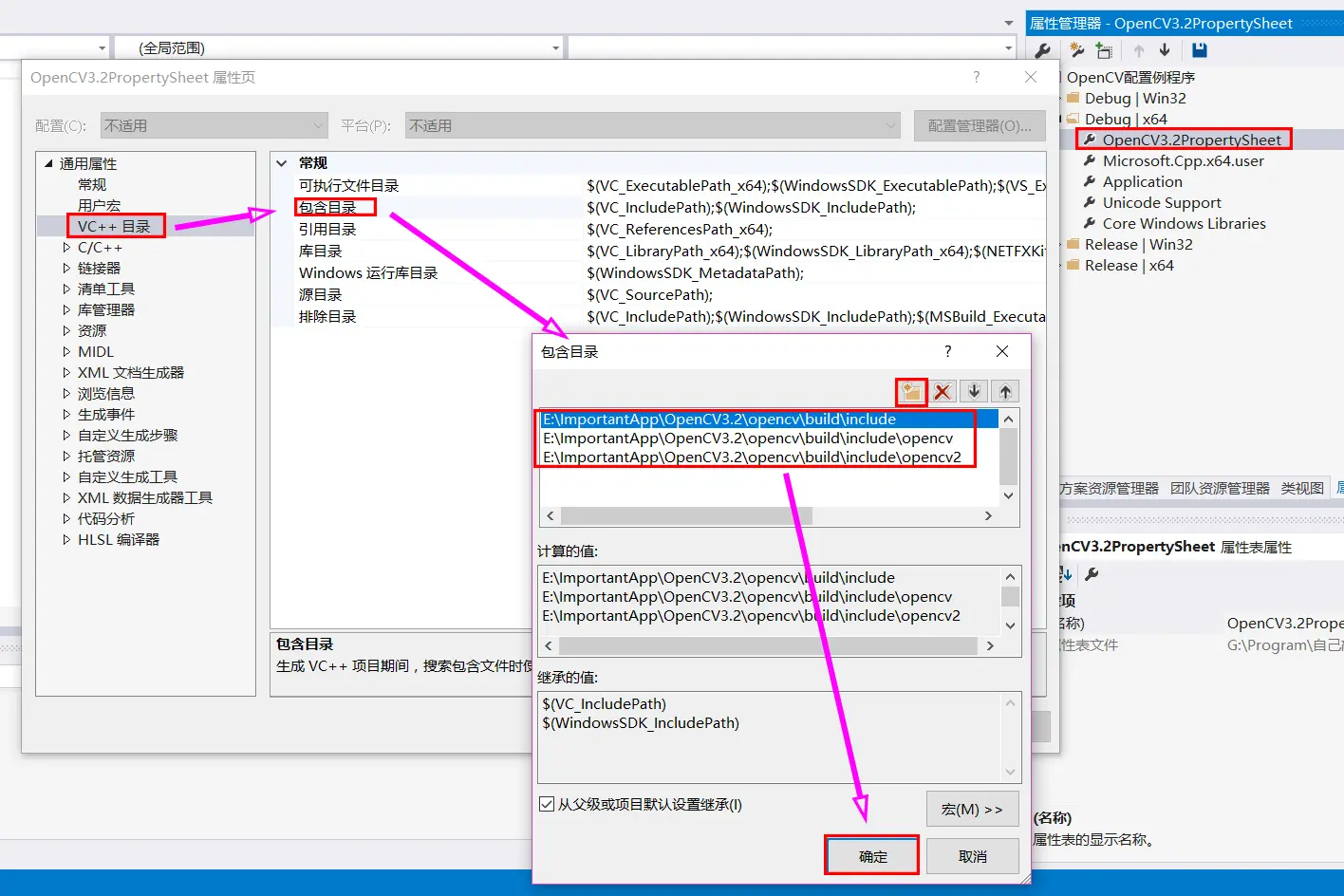Click the down arrow in 属性管理器 toolbar
Viewport: 1344px width, 896px height.
(x=1165, y=50)
